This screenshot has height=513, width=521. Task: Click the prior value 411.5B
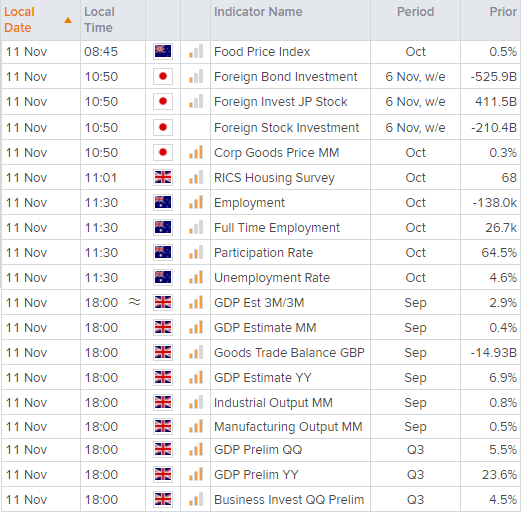pyautogui.click(x=496, y=102)
